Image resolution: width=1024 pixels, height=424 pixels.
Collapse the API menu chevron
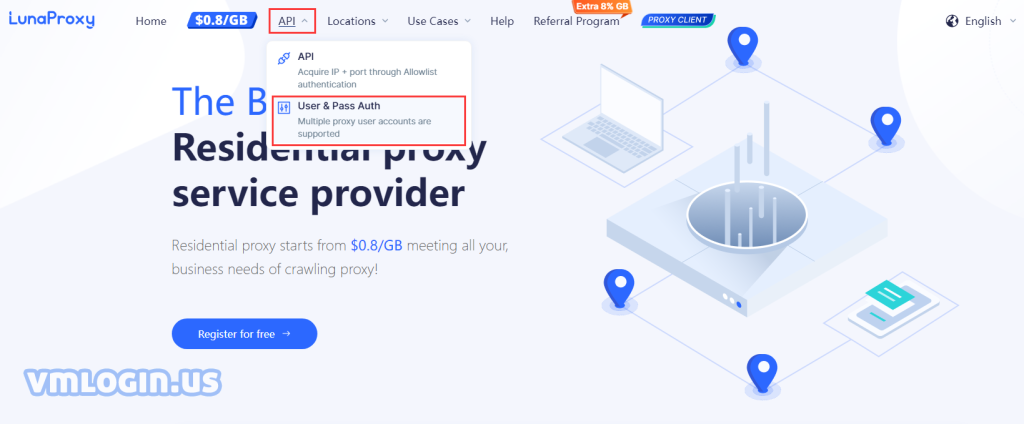304,21
